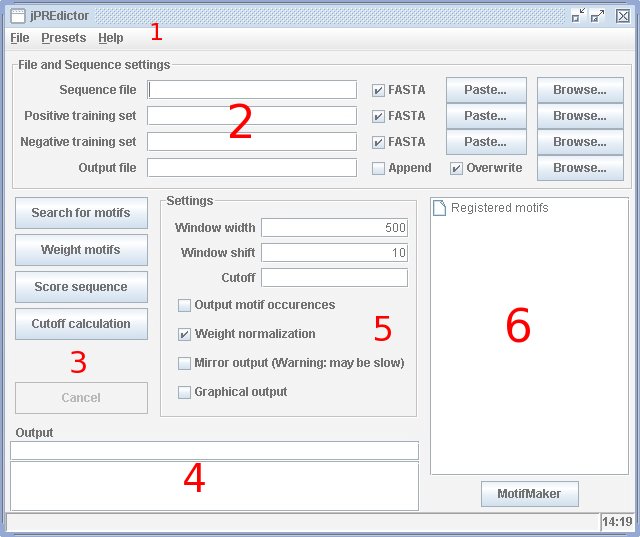Open the File menu
The height and width of the screenshot is (537, 640).
(20, 38)
